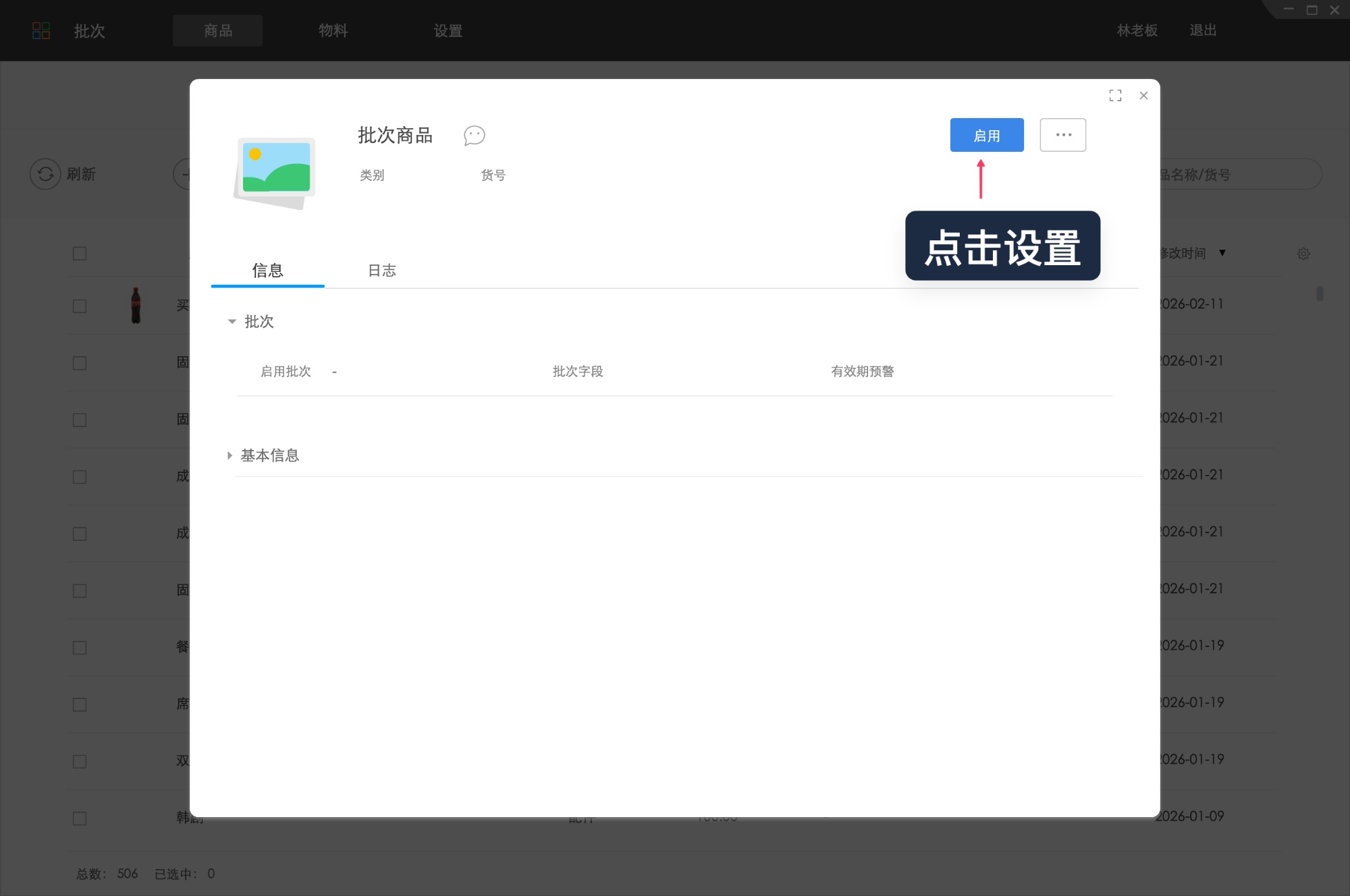
Task: Open the 物料 menu in the top bar
Action: pyautogui.click(x=331, y=30)
